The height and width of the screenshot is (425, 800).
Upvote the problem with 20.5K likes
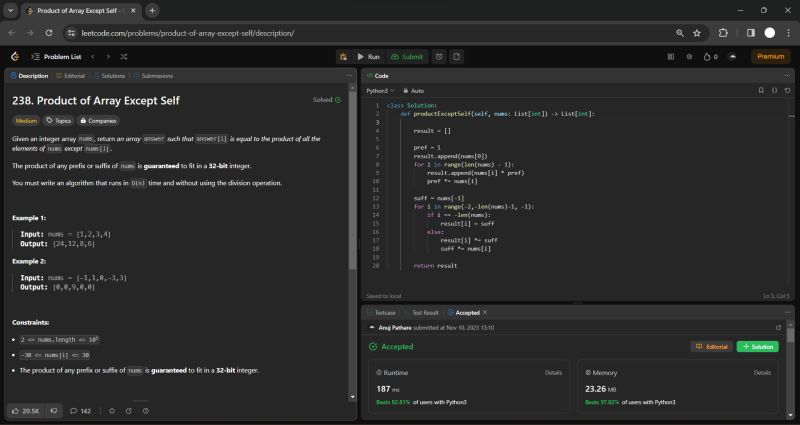[x=26, y=410]
